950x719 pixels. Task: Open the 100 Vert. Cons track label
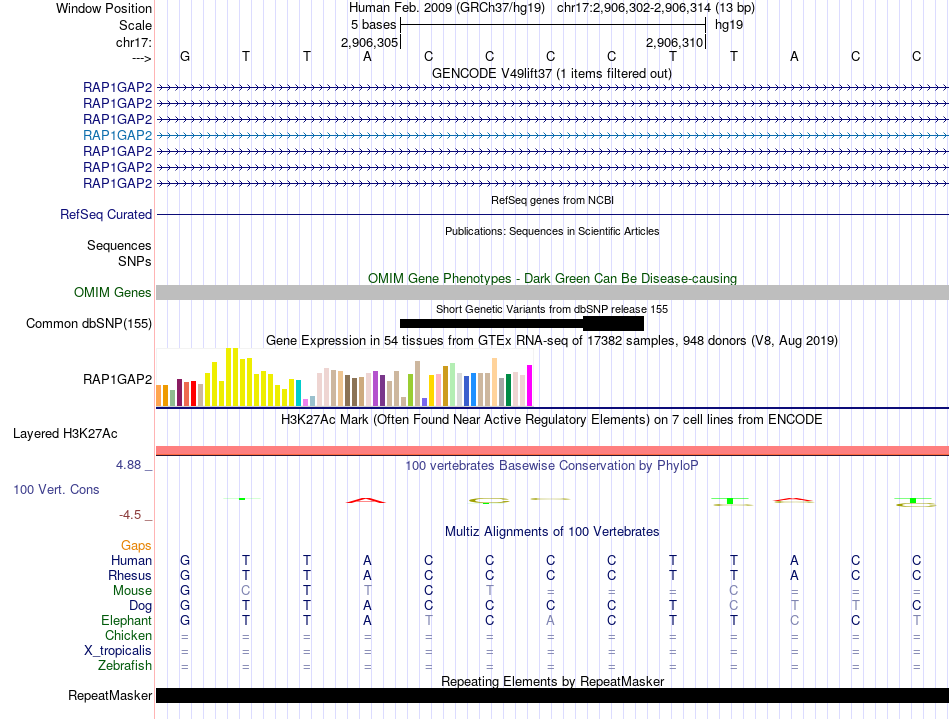coord(56,489)
